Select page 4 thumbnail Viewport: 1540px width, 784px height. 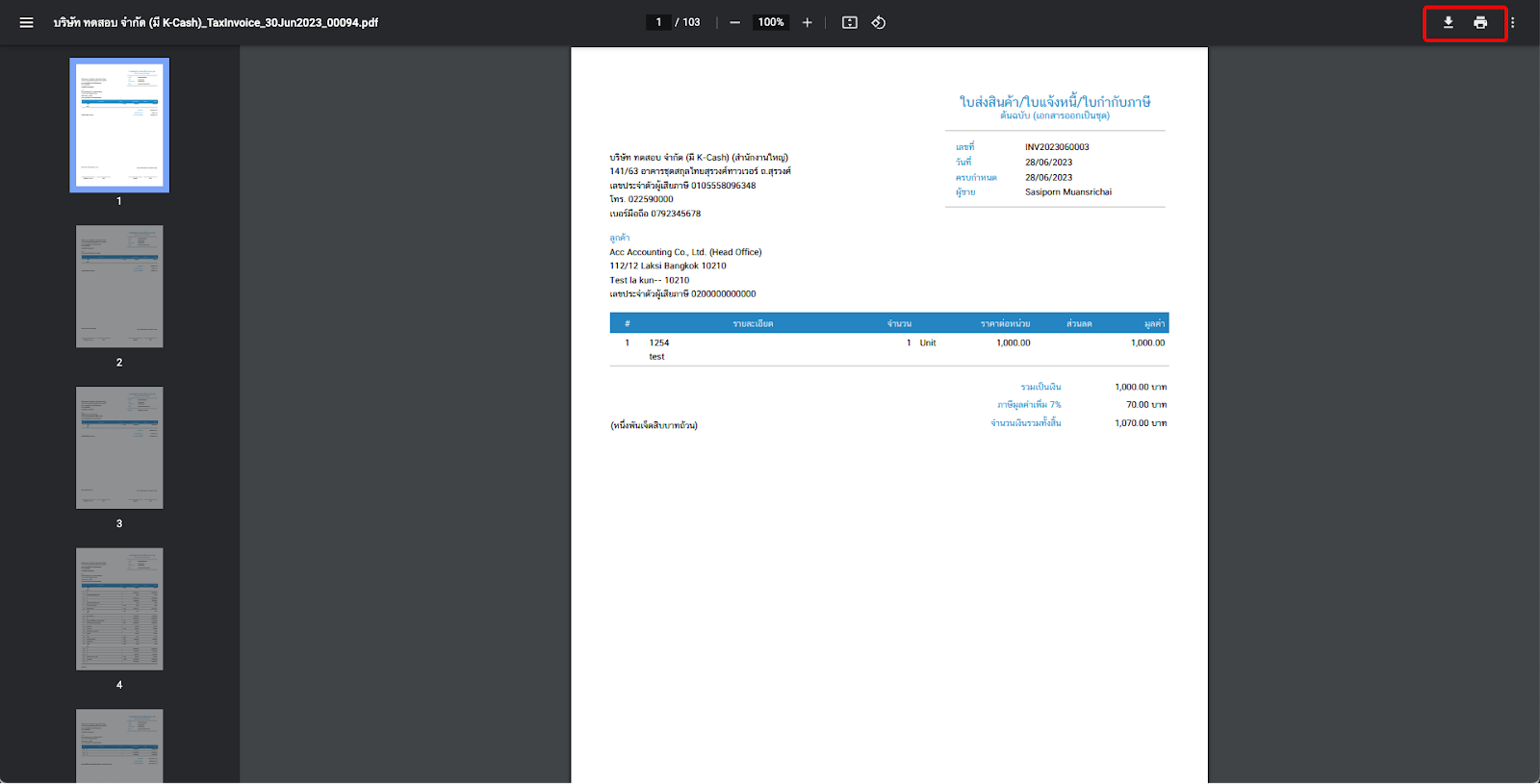[x=119, y=609]
